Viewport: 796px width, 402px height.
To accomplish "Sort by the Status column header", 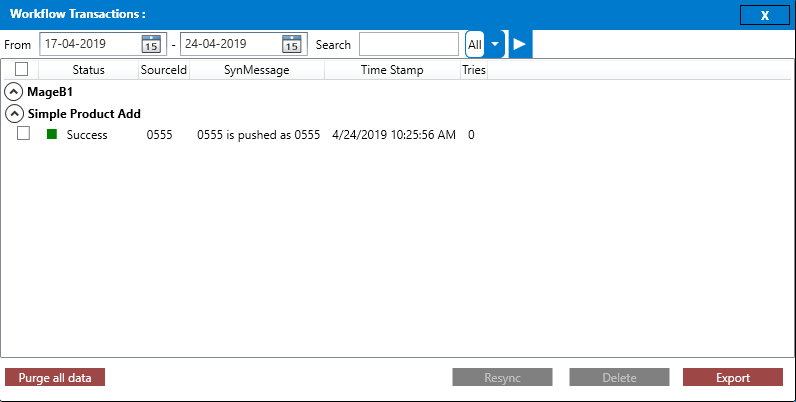I will pyautogui.click(x=88, y=70).
